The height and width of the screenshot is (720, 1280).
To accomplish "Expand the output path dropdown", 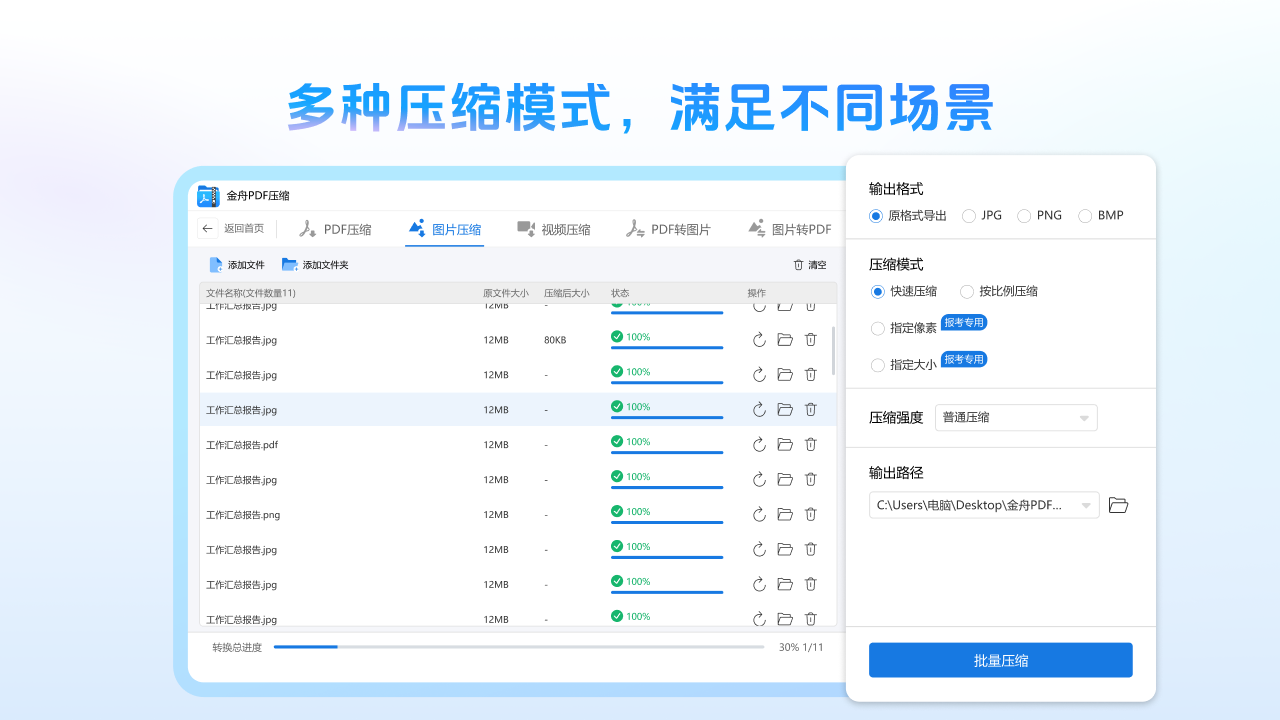I will tap(1084, 505).
